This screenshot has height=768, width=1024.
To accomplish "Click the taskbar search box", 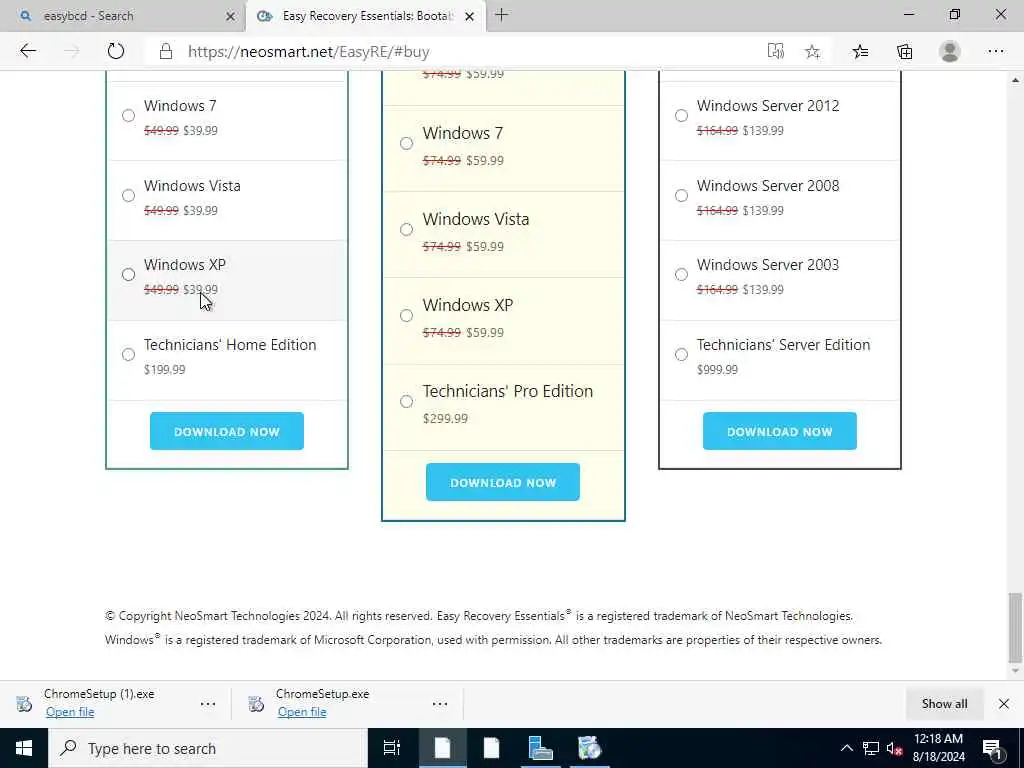I will [208, 748].
